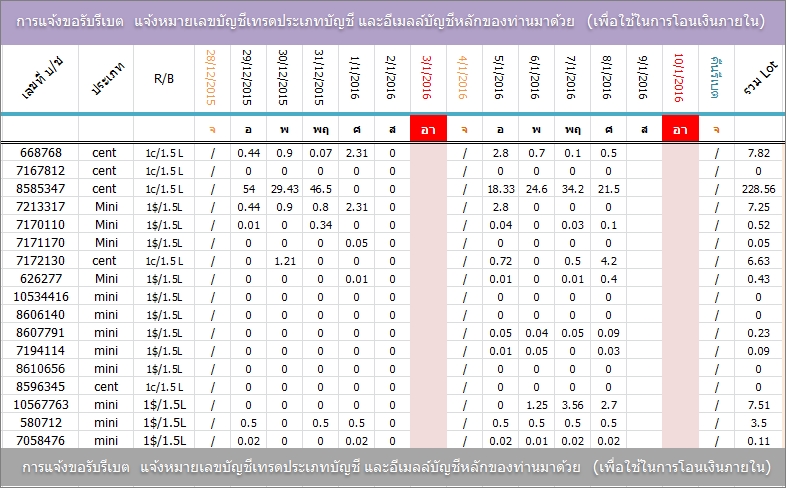Select account number 626277

pyautogui.click(x=41, y=279)
